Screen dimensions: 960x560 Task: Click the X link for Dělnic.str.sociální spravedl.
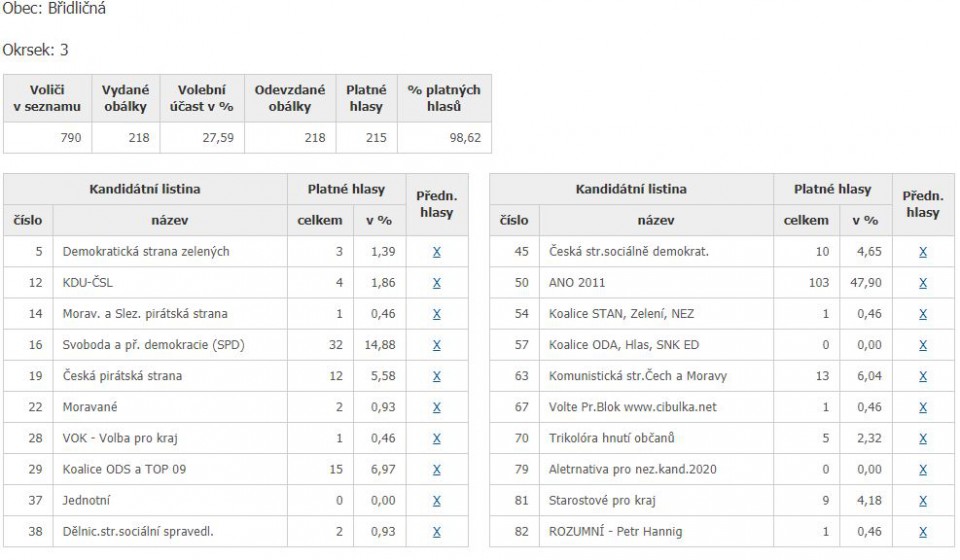tap(437, 532)
